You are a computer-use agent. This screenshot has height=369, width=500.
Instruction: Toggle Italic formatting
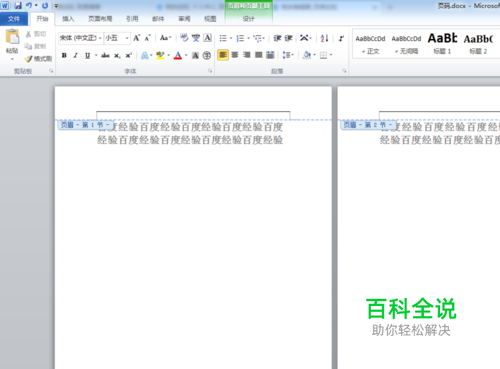point(76,55)
